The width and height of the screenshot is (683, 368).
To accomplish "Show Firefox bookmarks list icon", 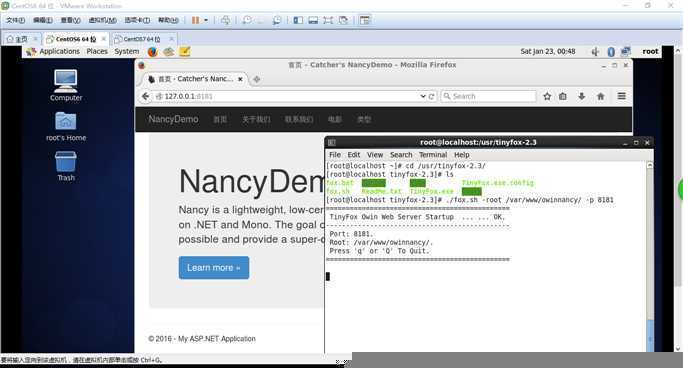I will pos(563,96).
